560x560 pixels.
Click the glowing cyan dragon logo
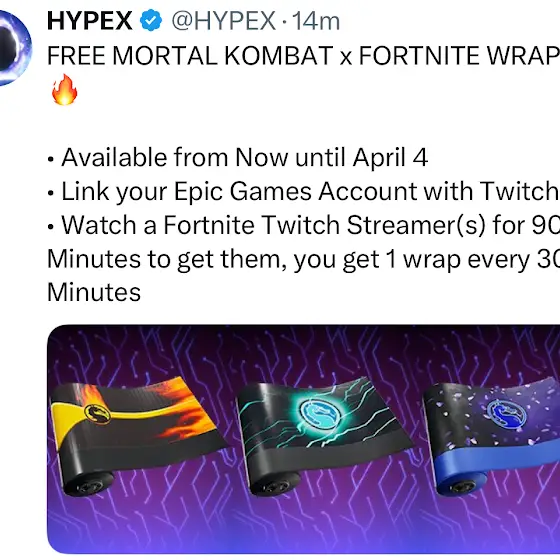pos(320,414)
